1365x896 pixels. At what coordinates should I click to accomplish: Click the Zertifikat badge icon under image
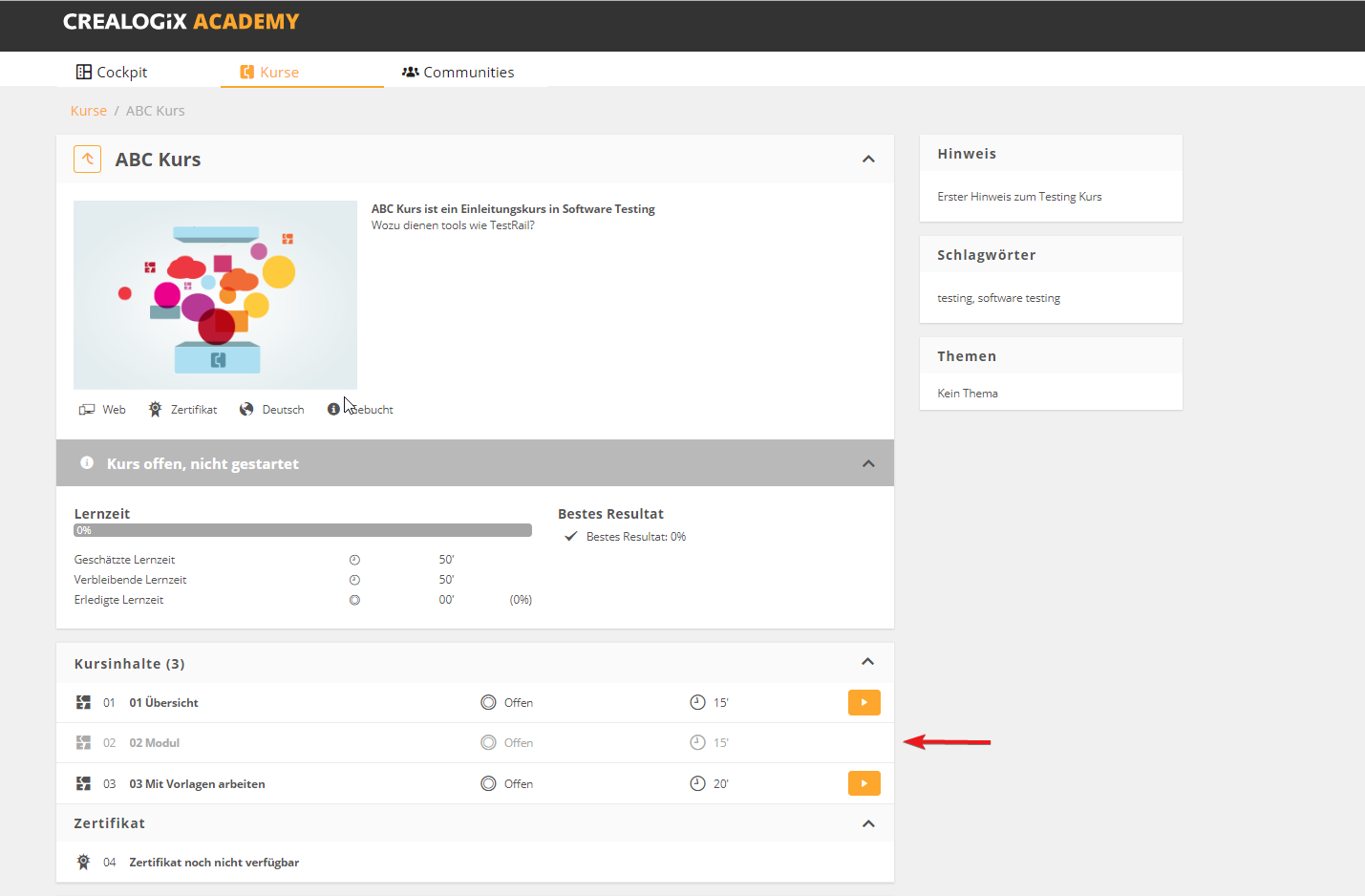[x=155, y=410]
